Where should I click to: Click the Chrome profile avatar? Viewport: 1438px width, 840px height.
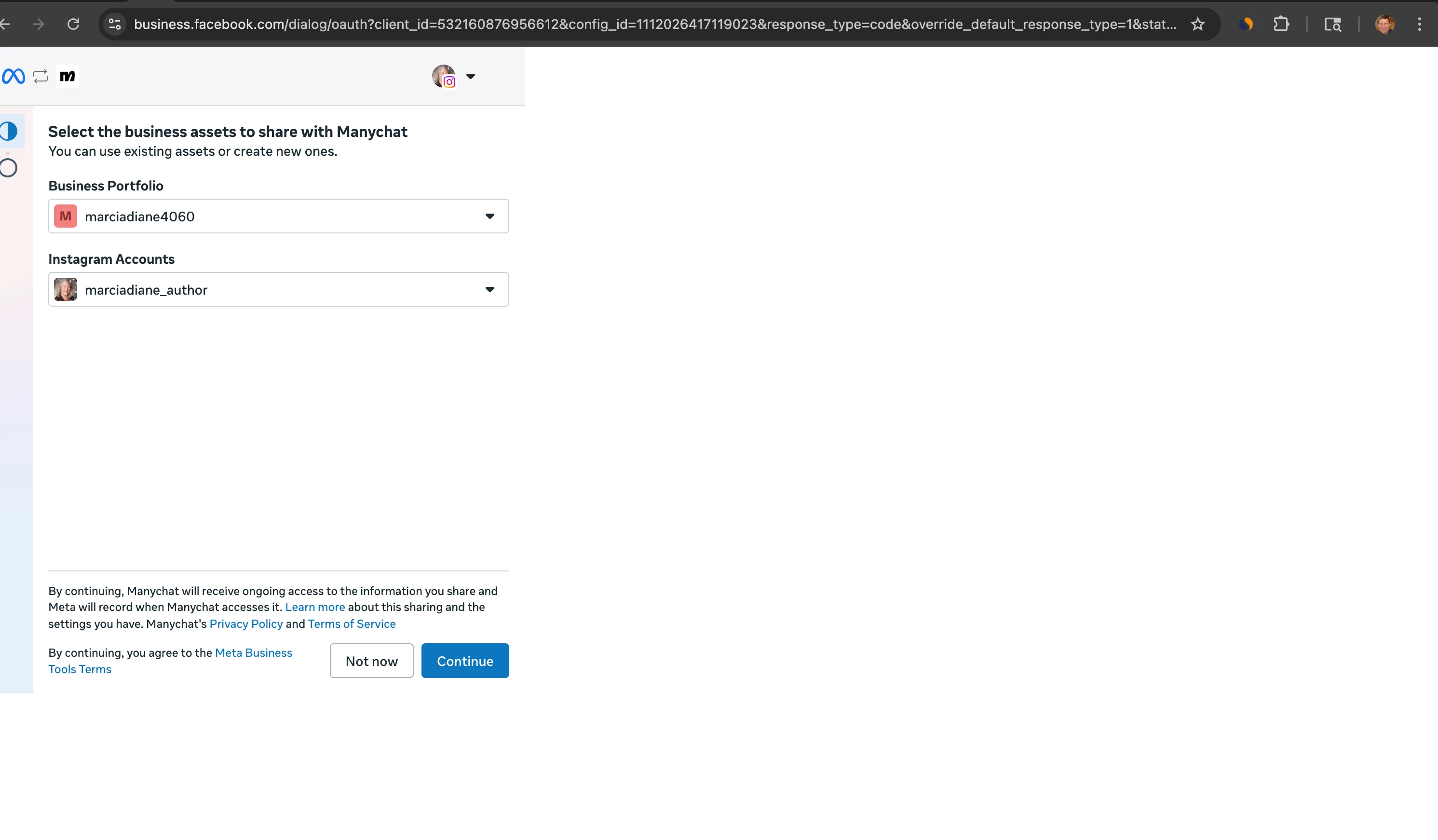pos(1384,24)
